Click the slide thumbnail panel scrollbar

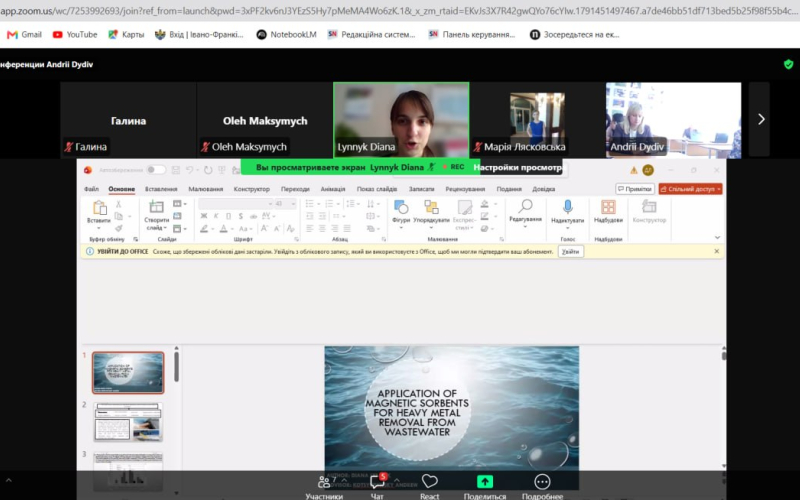[177, 366]
